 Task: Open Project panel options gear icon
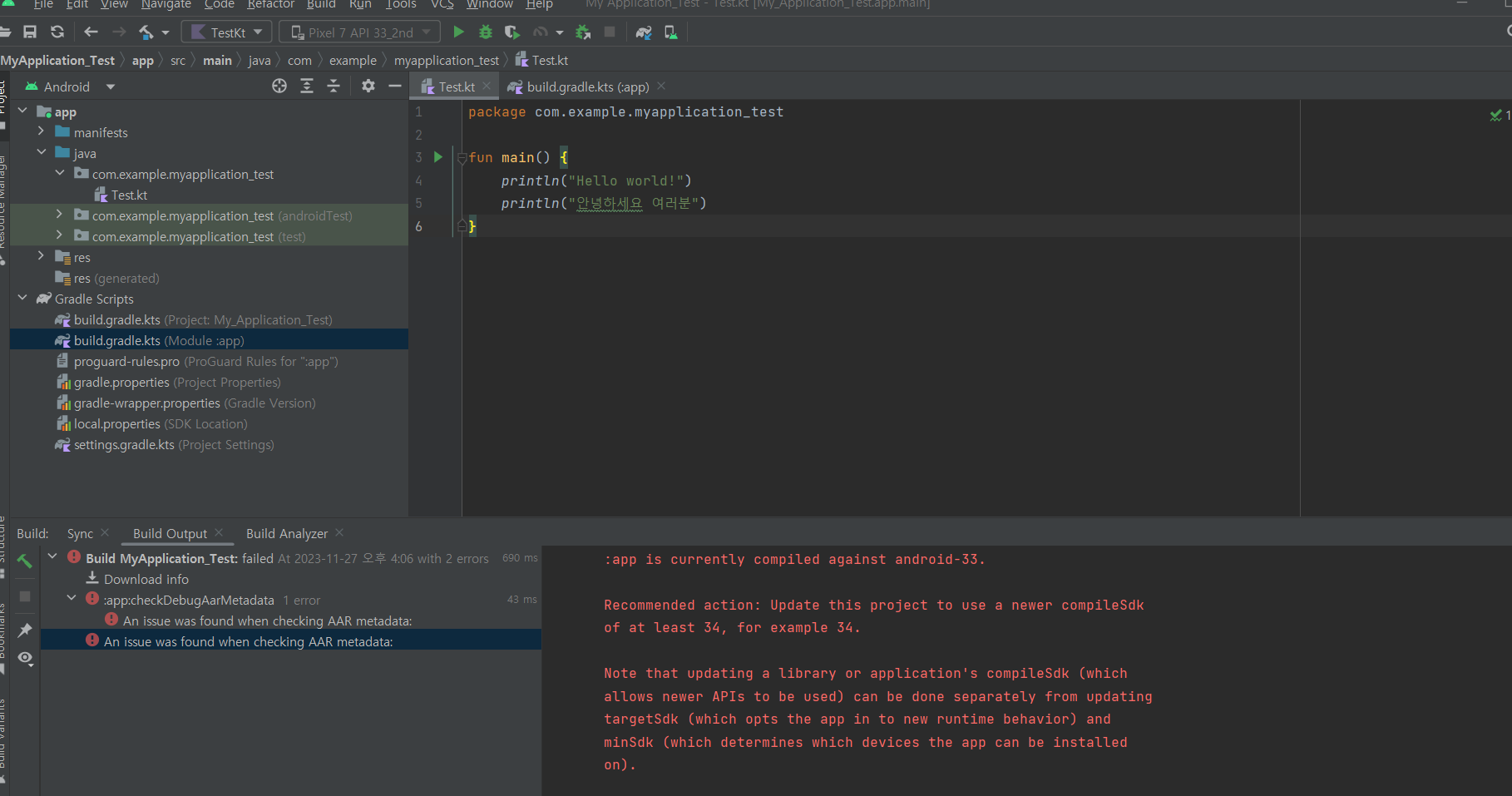[368, 87]
